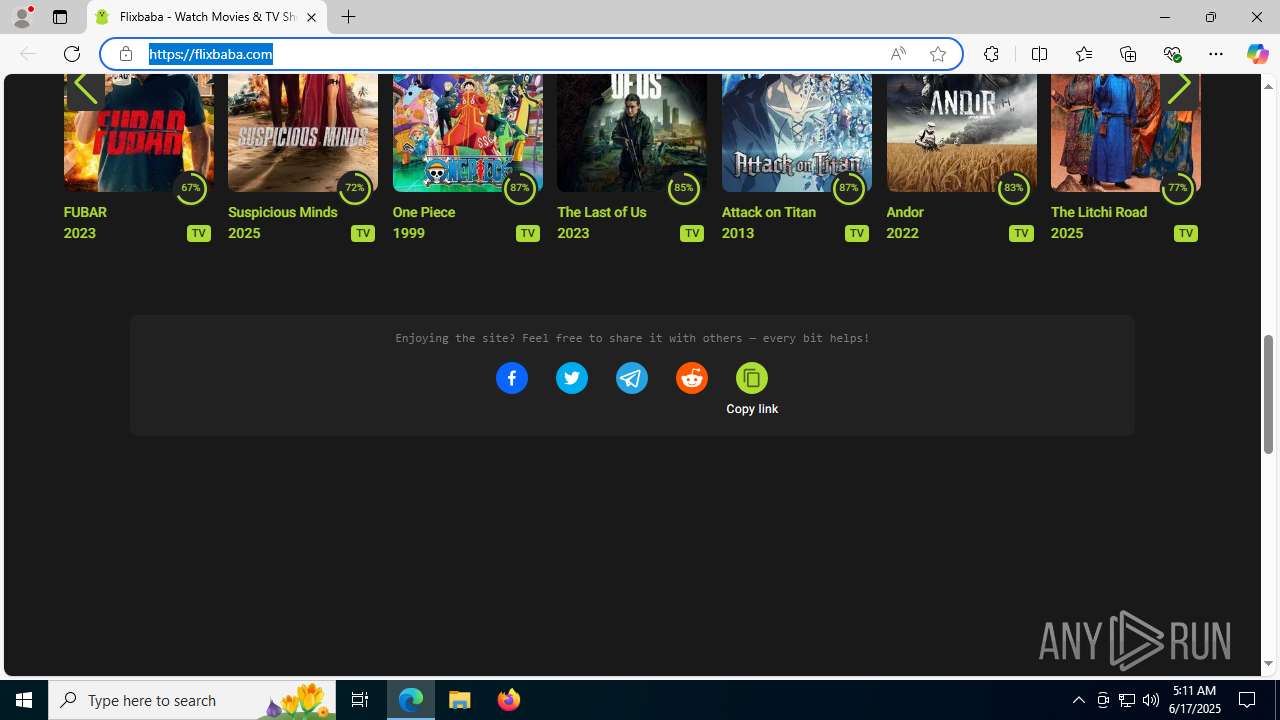This screenshot has height=720, width=1280.
Task: Click the 85% rating on The Last of Us
Action: (x=684, y=187)
